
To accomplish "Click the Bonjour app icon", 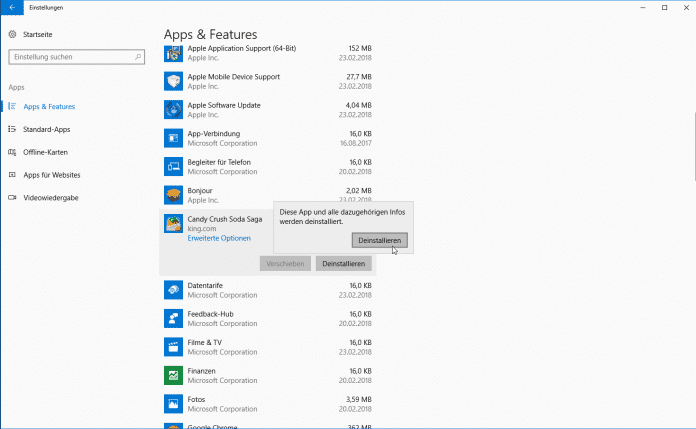I will click(x=173, y=194).
